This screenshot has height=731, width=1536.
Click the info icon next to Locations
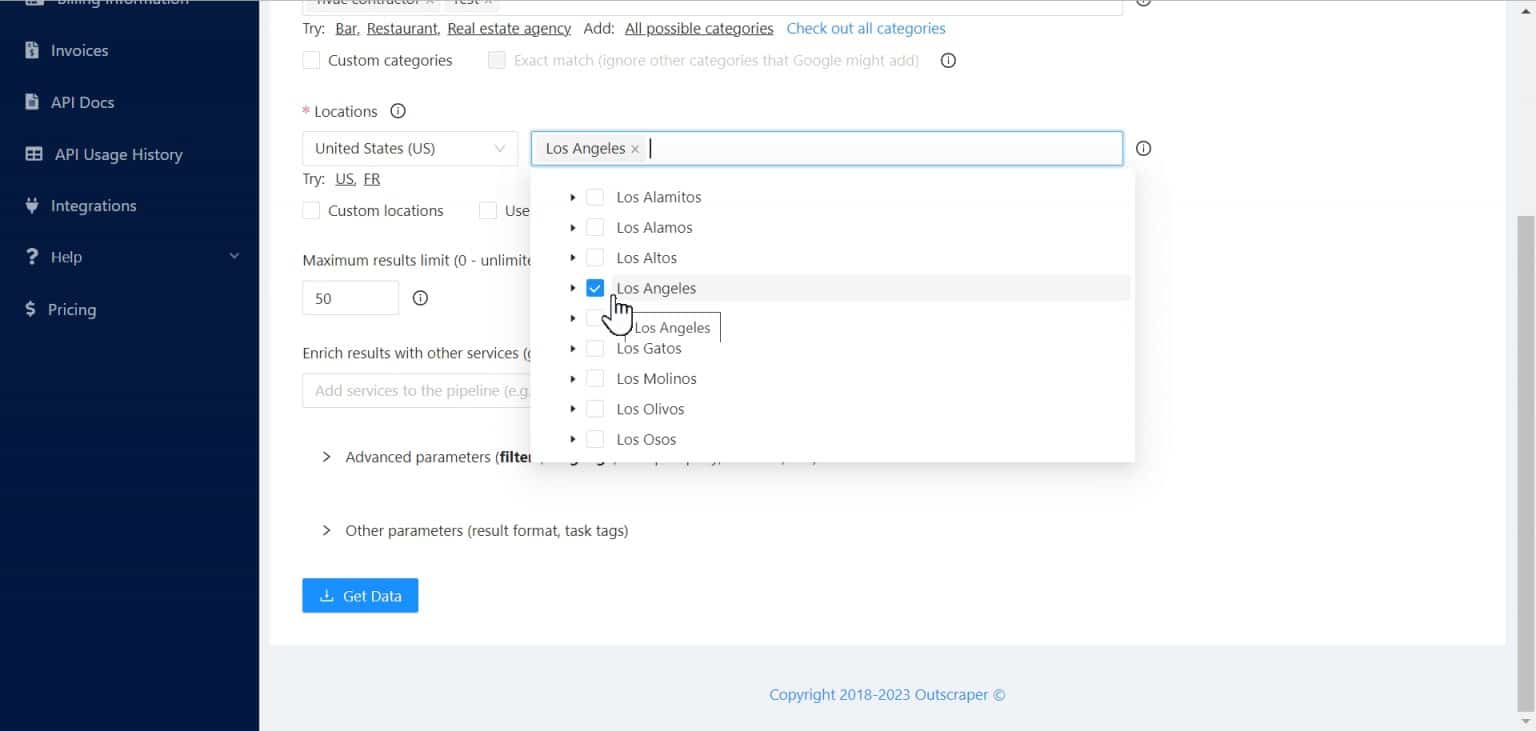(x=397, y=111)
